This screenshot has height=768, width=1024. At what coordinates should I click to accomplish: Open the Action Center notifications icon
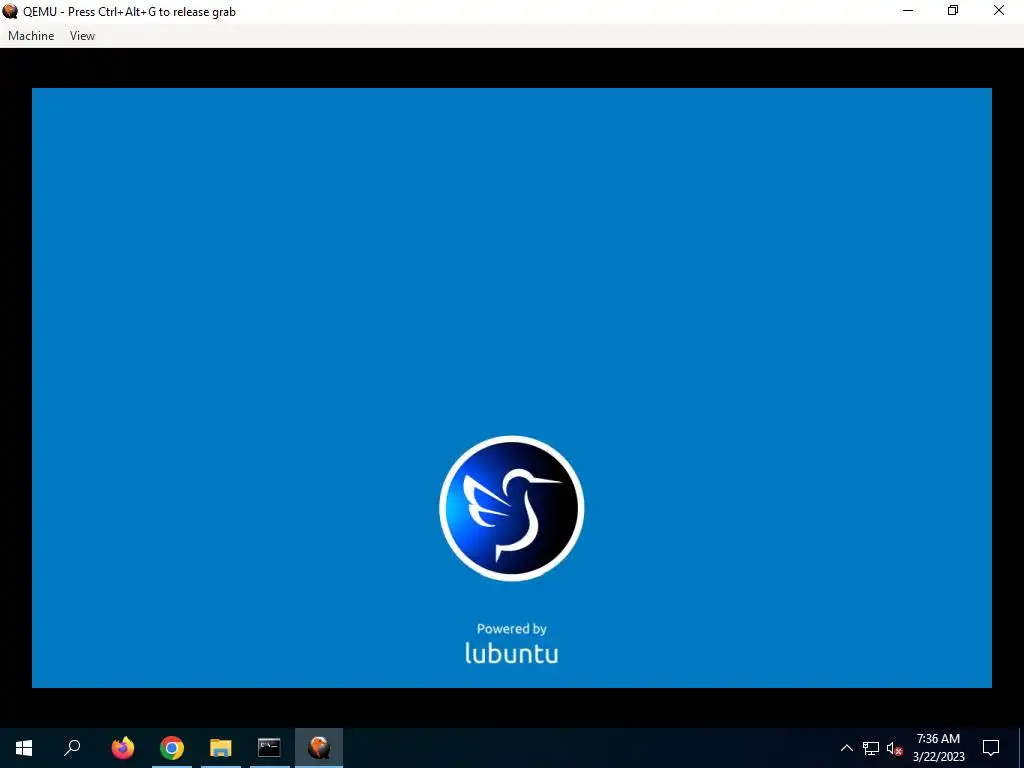click(991, 748)
